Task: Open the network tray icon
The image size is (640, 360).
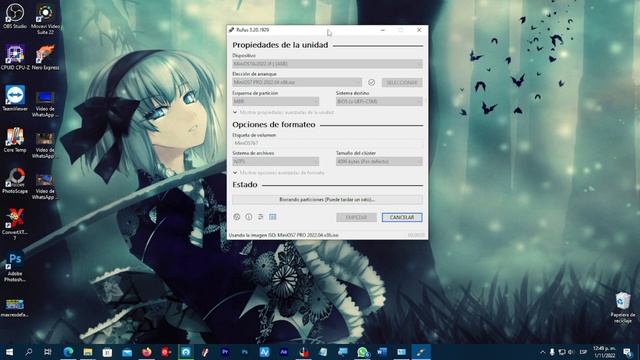Action: (x=562, y=352)
